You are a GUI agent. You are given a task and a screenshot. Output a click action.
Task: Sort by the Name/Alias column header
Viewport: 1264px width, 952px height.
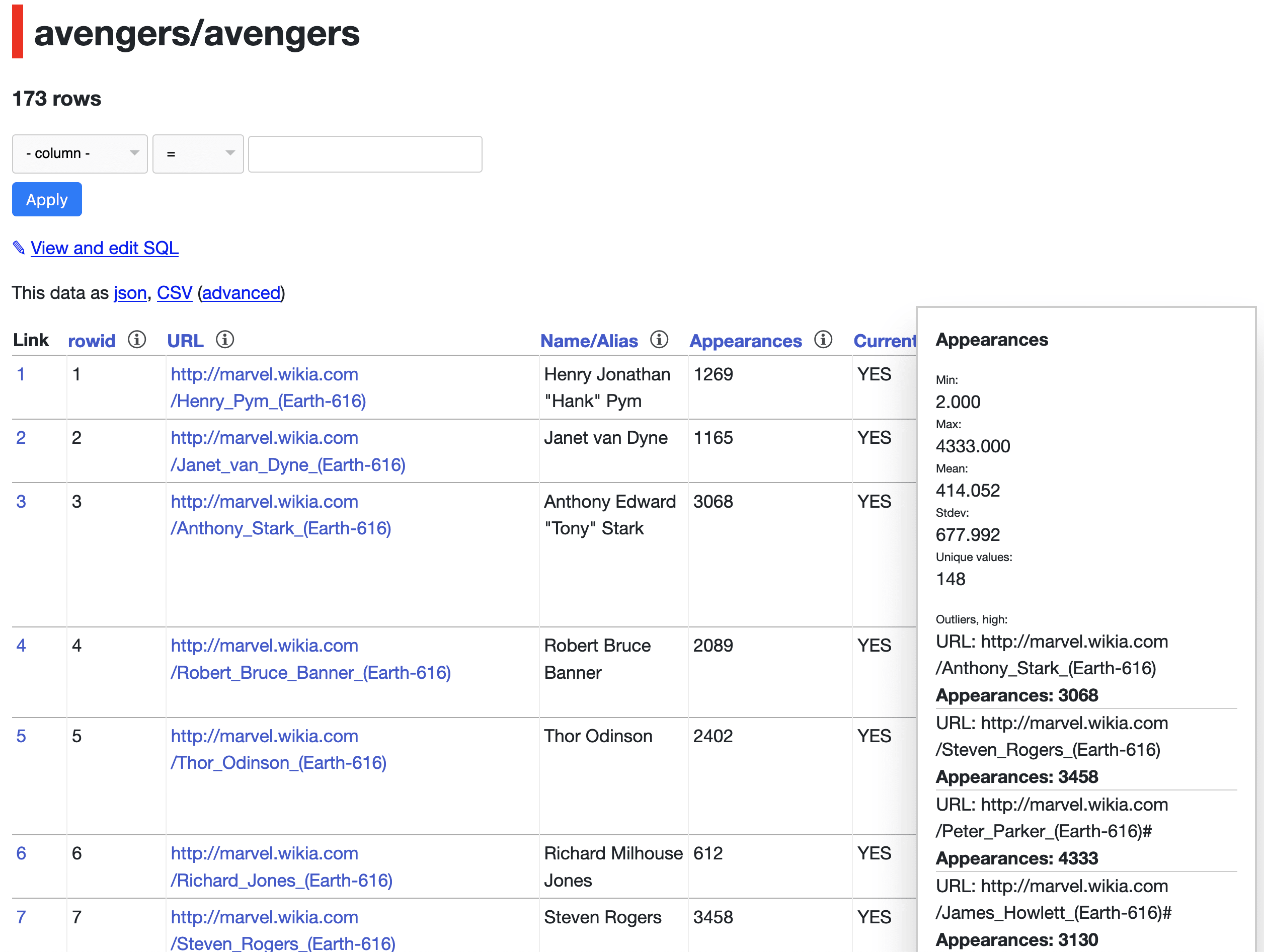[x=589, y=341]
